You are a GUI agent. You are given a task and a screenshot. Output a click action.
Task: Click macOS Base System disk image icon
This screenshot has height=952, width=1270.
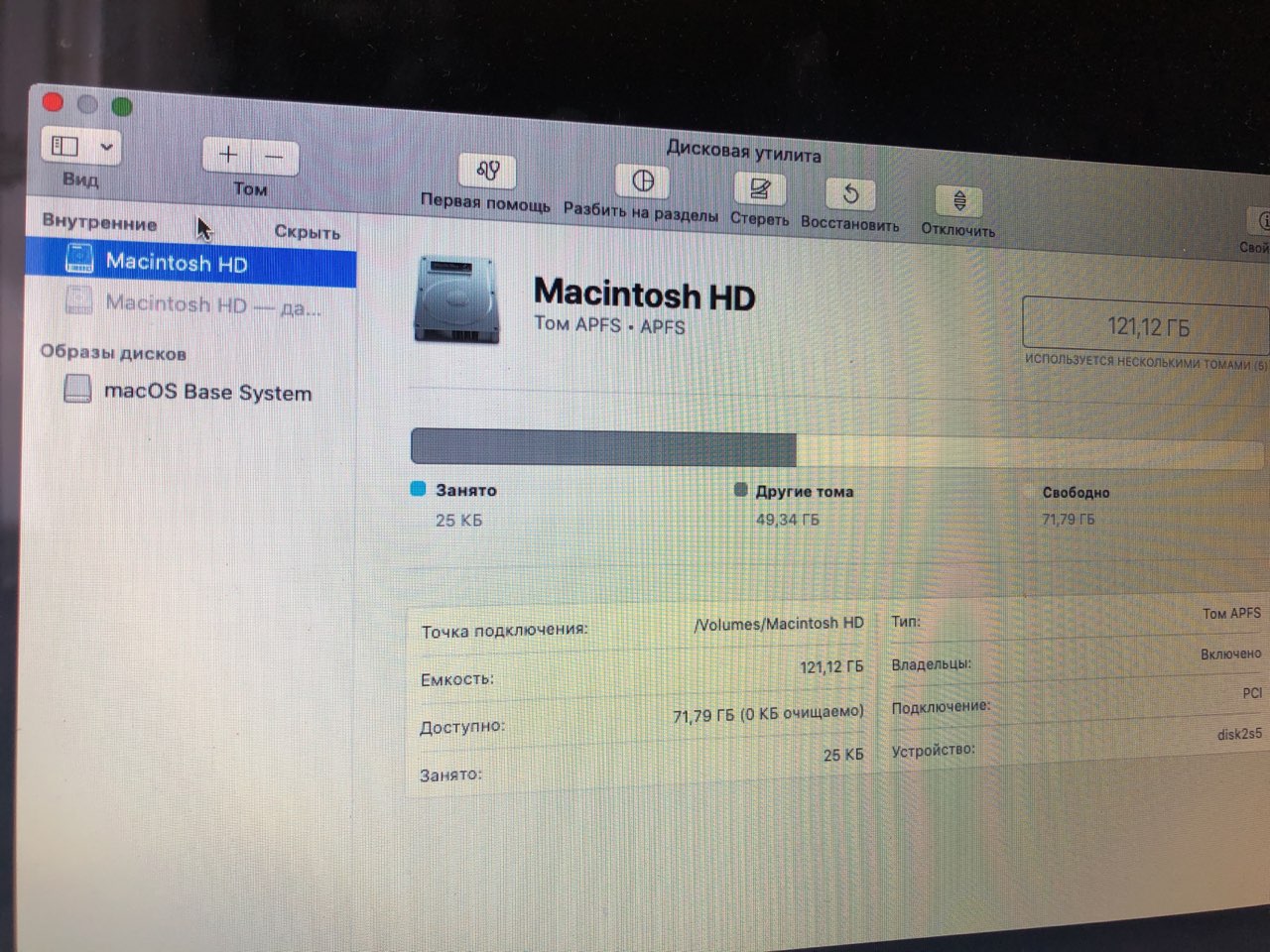(78, 389)
